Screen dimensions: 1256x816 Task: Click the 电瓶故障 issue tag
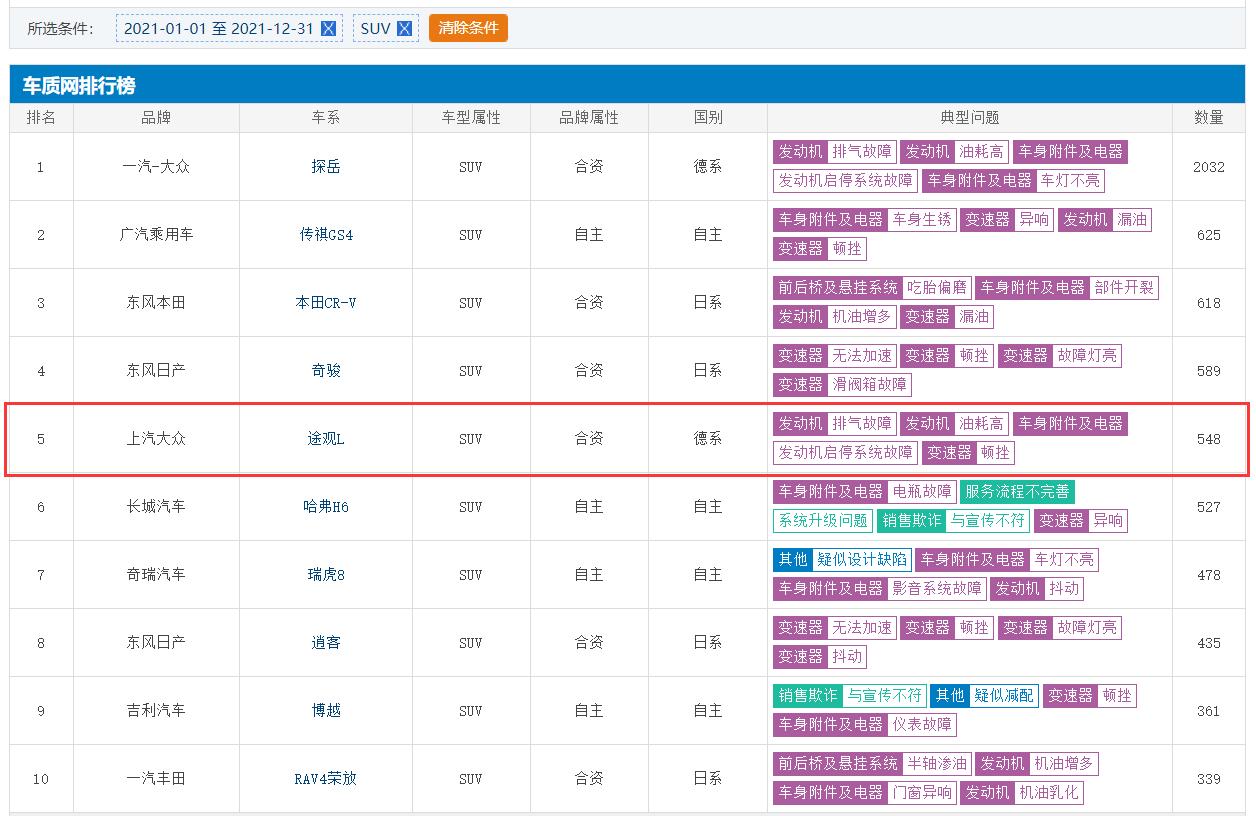(x=922, y=492)
